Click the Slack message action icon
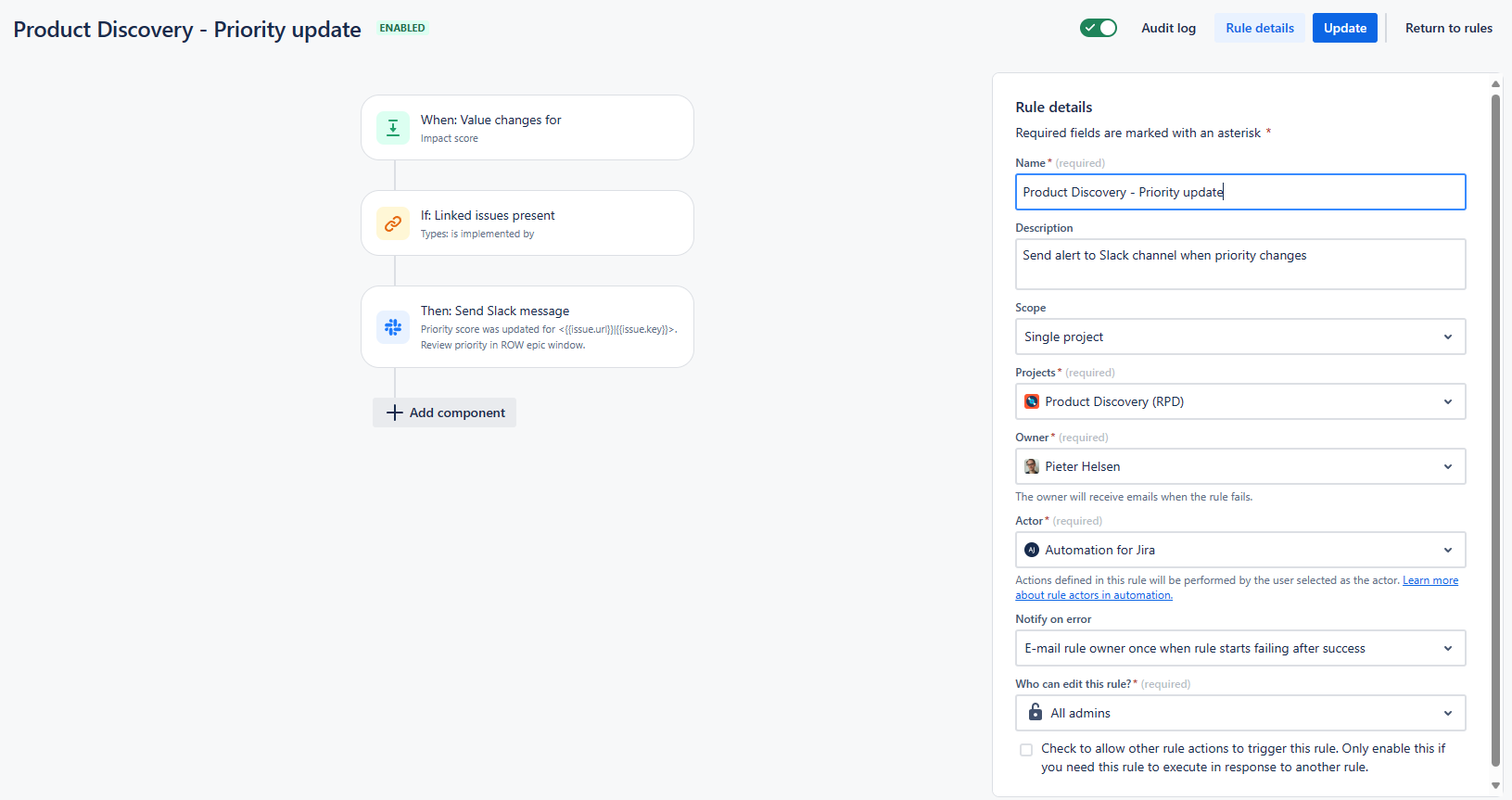Viewport: 1512px width, 800px height. click(x=393, y=327)
